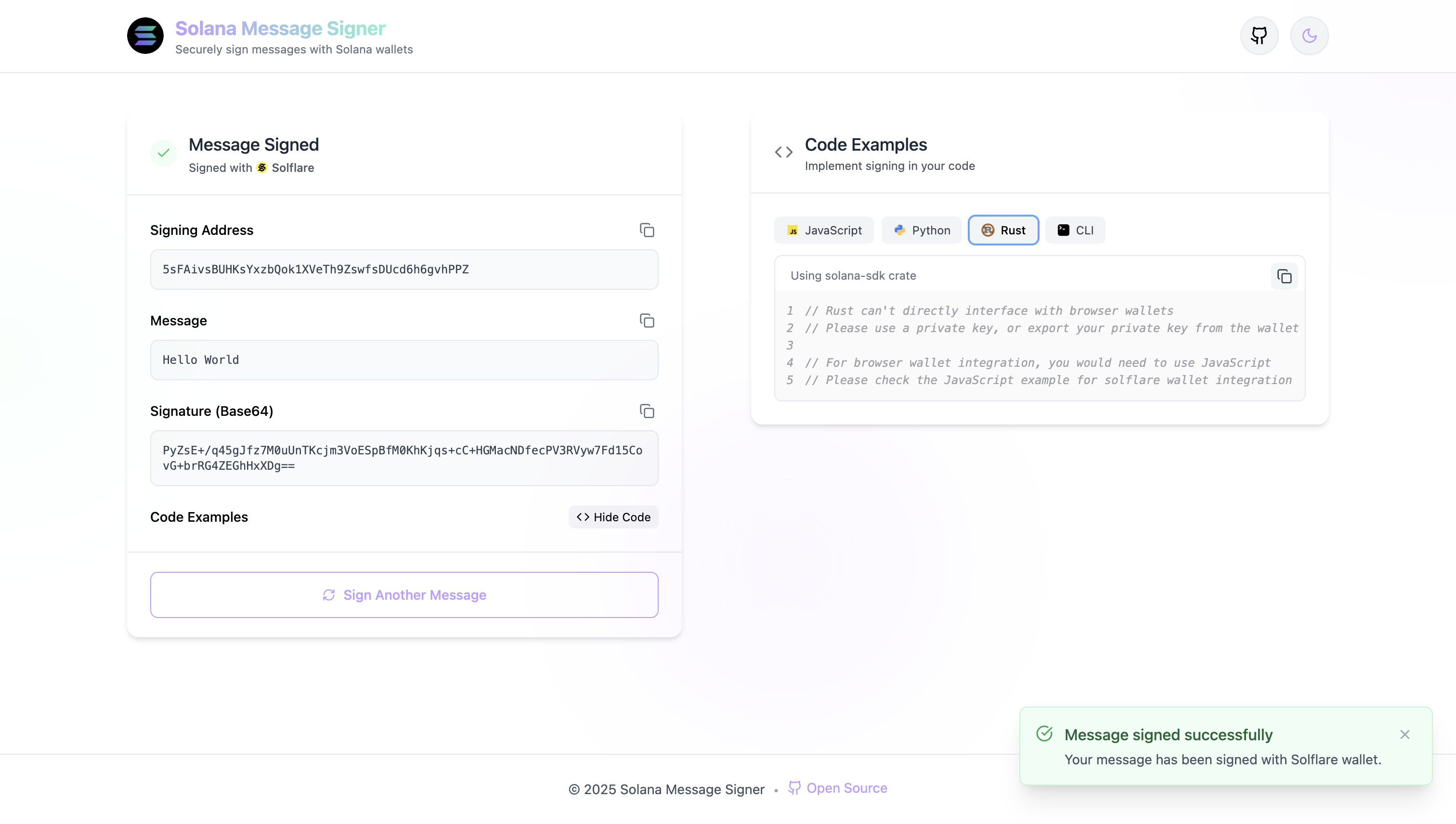Screen dimensions: 1456x824
Task: Click the Solana logo in header
Action: 145,36
